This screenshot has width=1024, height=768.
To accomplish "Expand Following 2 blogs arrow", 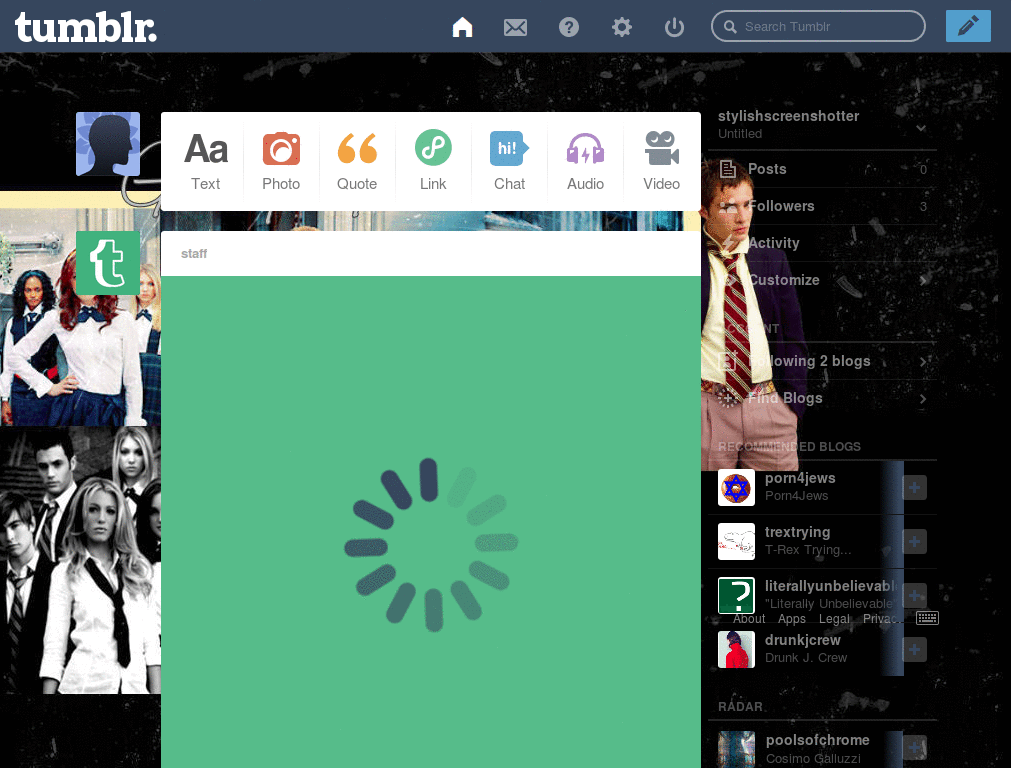I will (923, 361).
